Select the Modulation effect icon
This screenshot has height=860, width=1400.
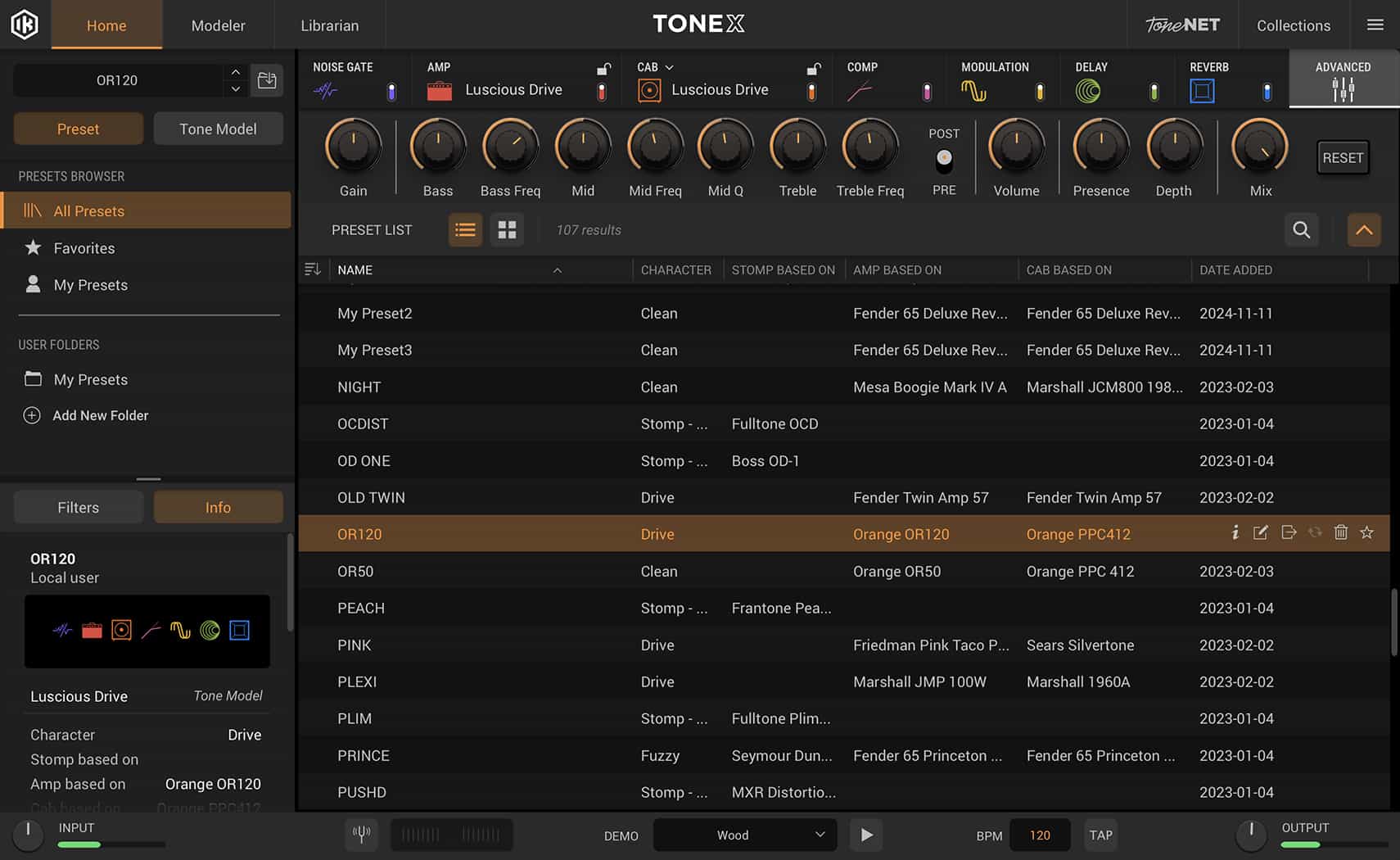(x=974, y=90)
